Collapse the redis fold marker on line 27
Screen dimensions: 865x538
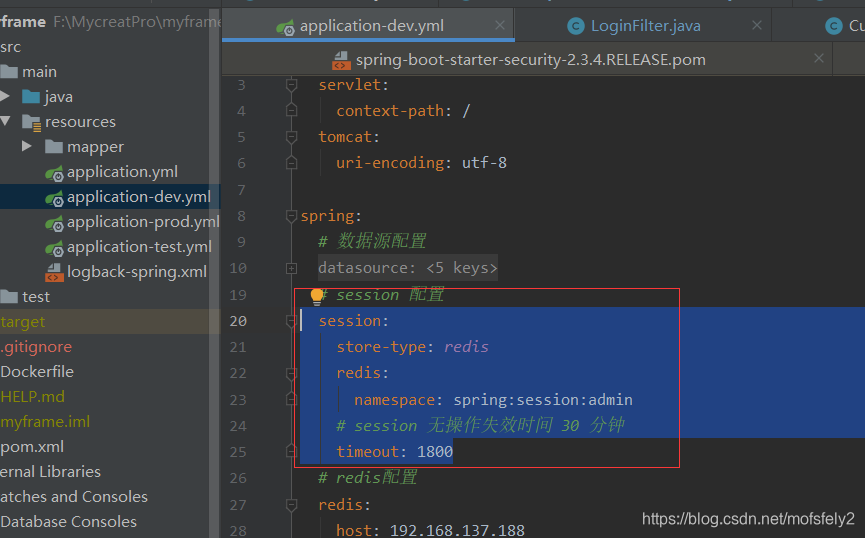[x=291, y=505]
